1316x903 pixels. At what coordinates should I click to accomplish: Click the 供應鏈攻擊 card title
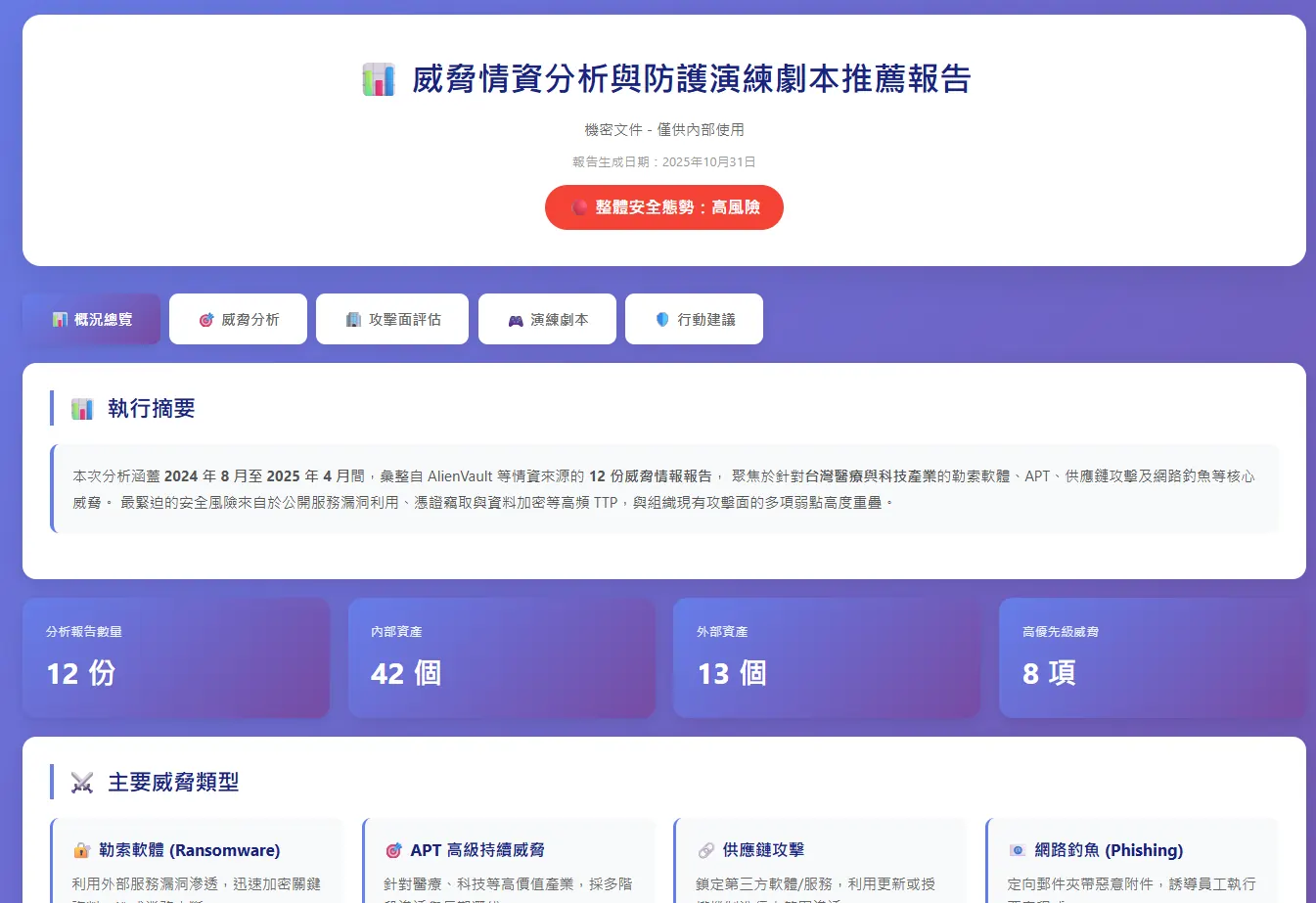point(763,850)
